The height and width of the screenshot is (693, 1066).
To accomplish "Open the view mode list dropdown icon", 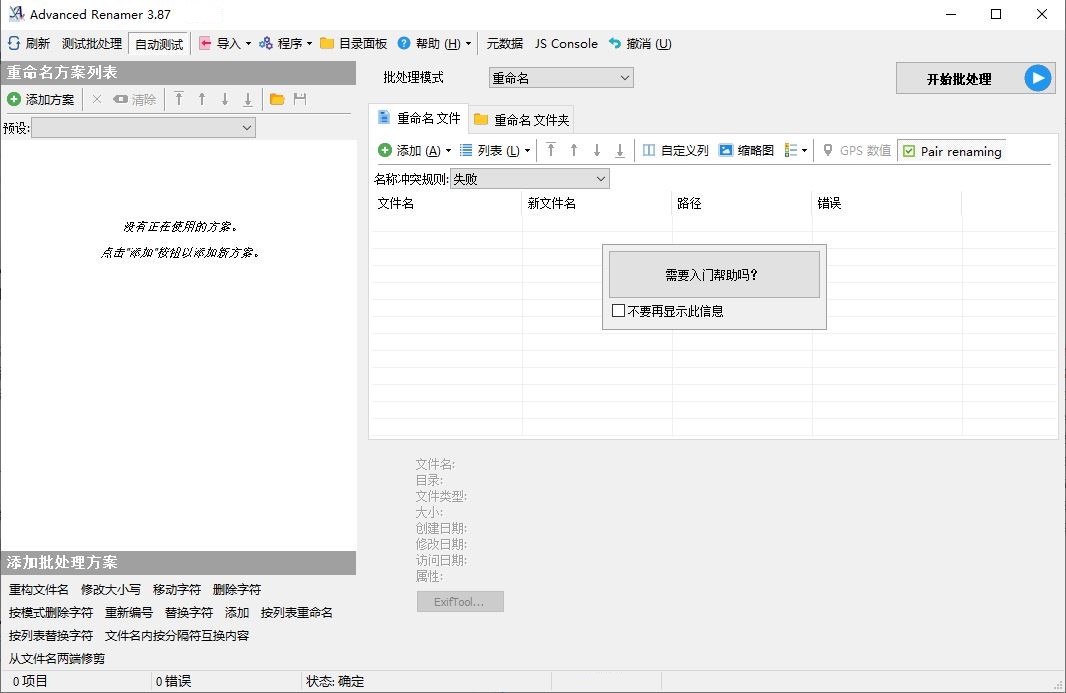I will coord(795,150).
